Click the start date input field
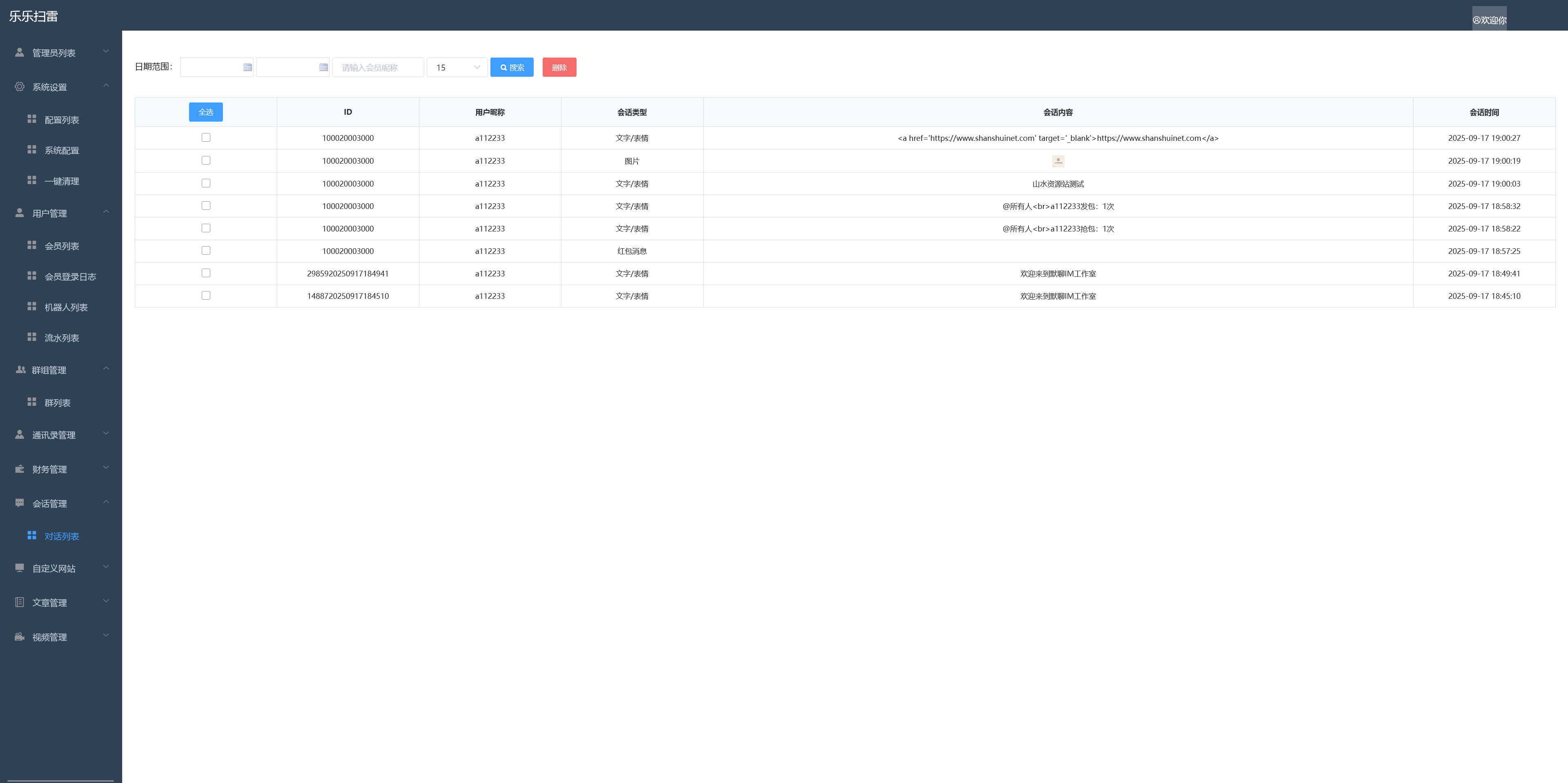Image resolution: width=1568 pixels, height=783 pixels. (x=217, y=67)
